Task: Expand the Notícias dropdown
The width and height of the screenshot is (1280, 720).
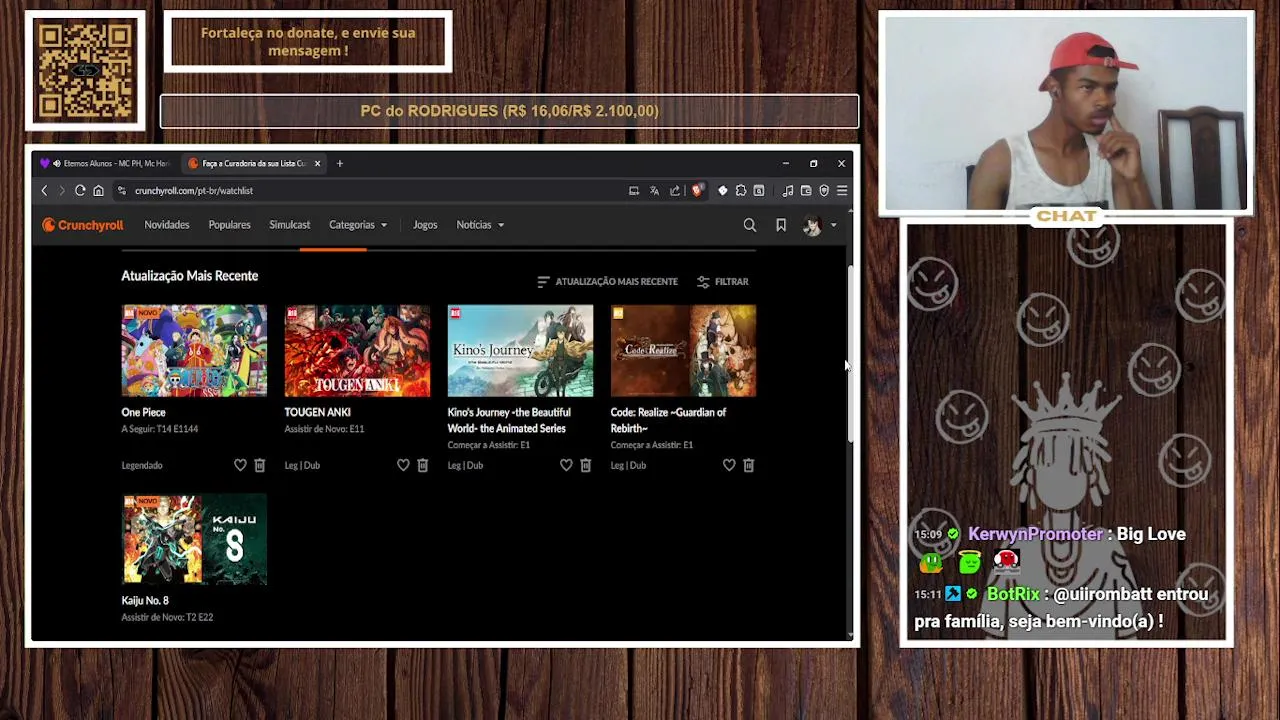Action: (480, 225)
